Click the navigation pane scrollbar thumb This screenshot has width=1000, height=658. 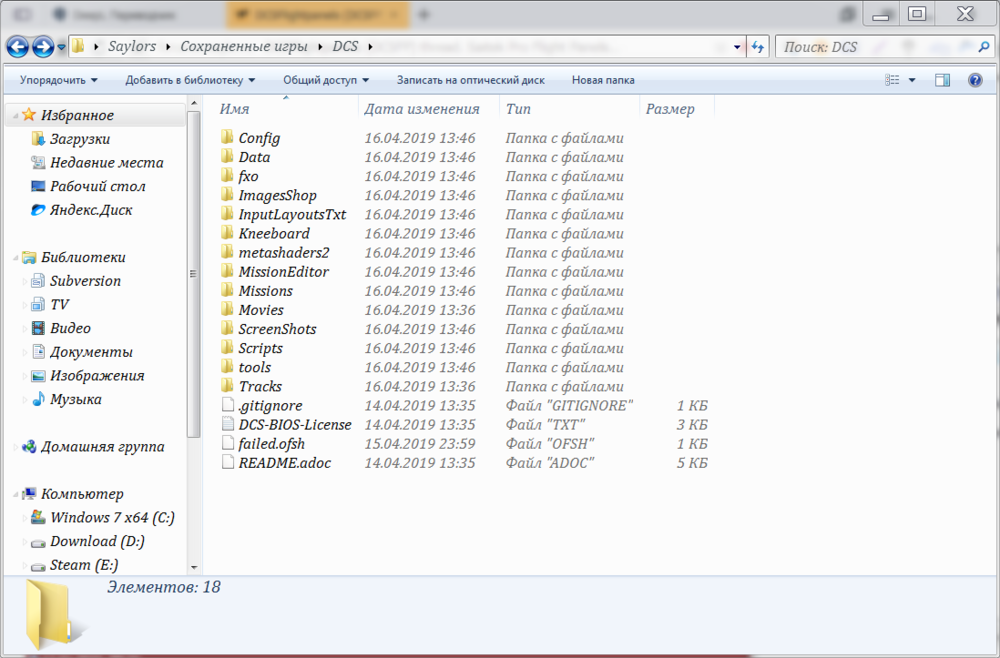click(x=193, y=274)
